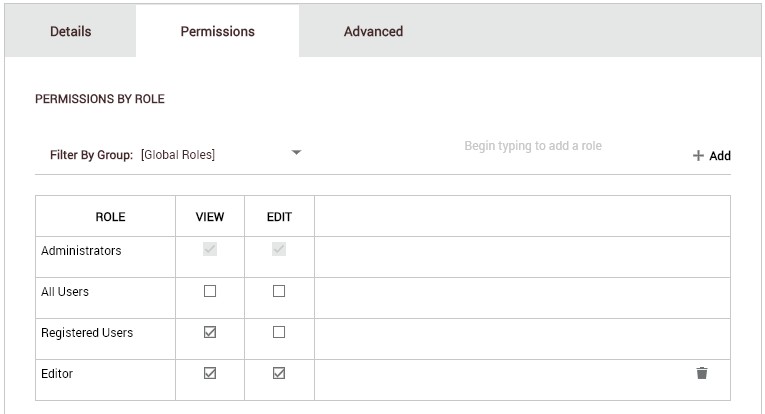Viewport: 765px width, 414px height.
Task: Click the Add role button
Action: (x=711, y=156)
